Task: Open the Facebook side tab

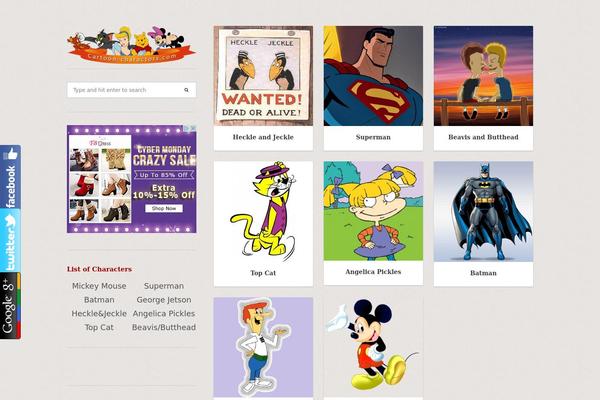Action: pyautogui.click(x=10, y=176)
